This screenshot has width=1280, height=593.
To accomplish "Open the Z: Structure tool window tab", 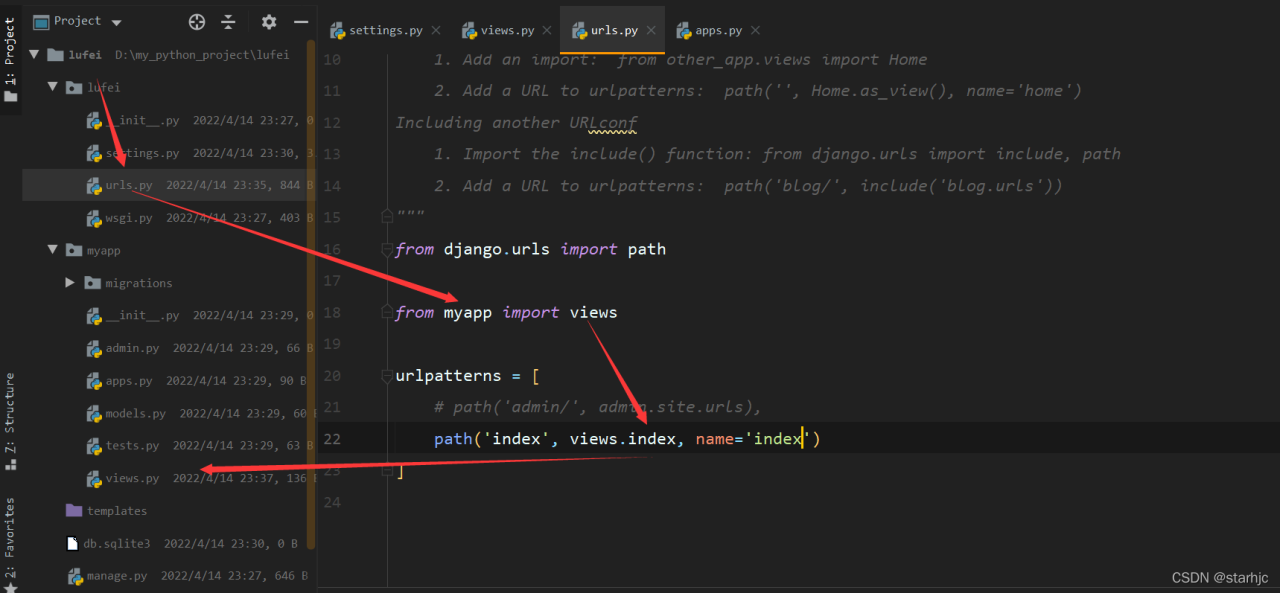I will coord(10,420).
